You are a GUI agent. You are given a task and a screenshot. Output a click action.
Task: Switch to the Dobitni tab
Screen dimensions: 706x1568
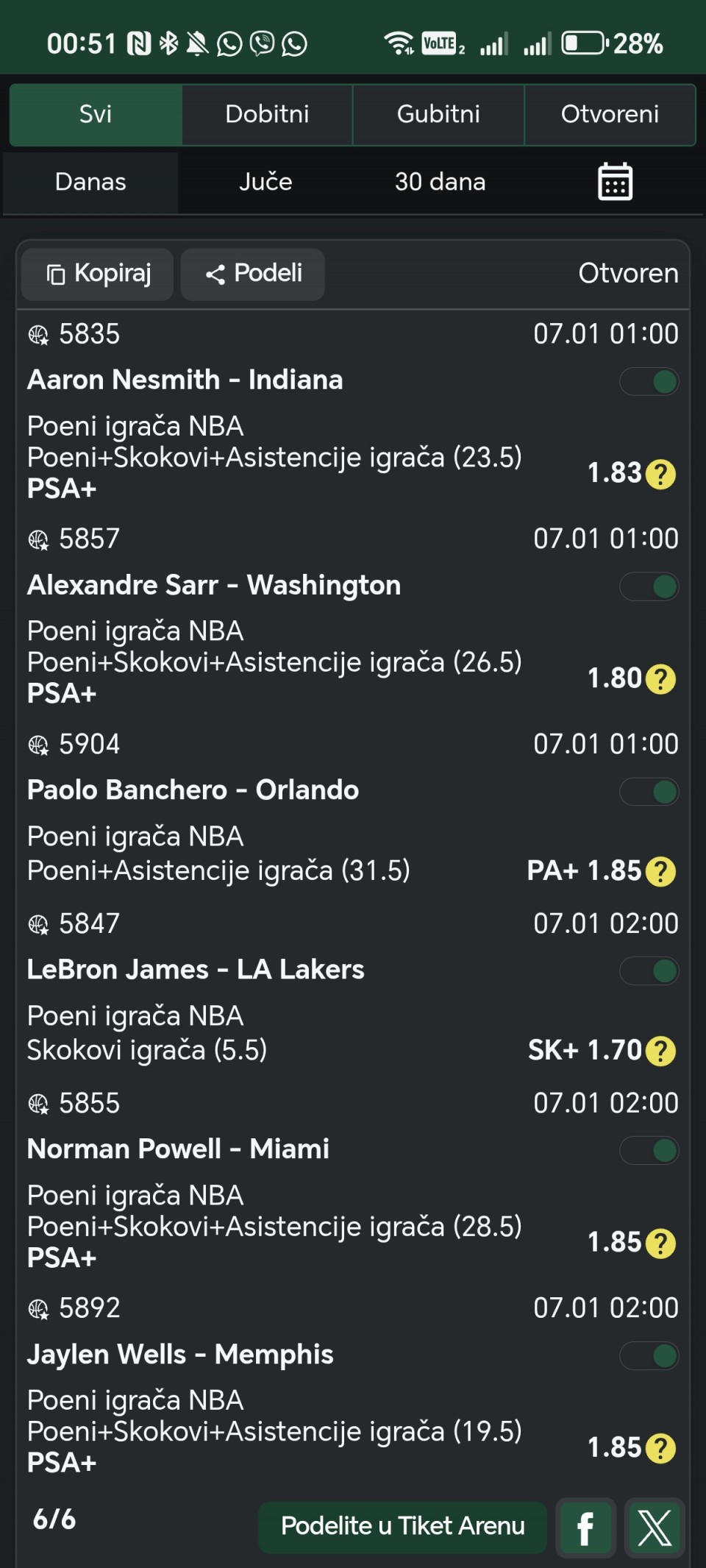[267, 114]
